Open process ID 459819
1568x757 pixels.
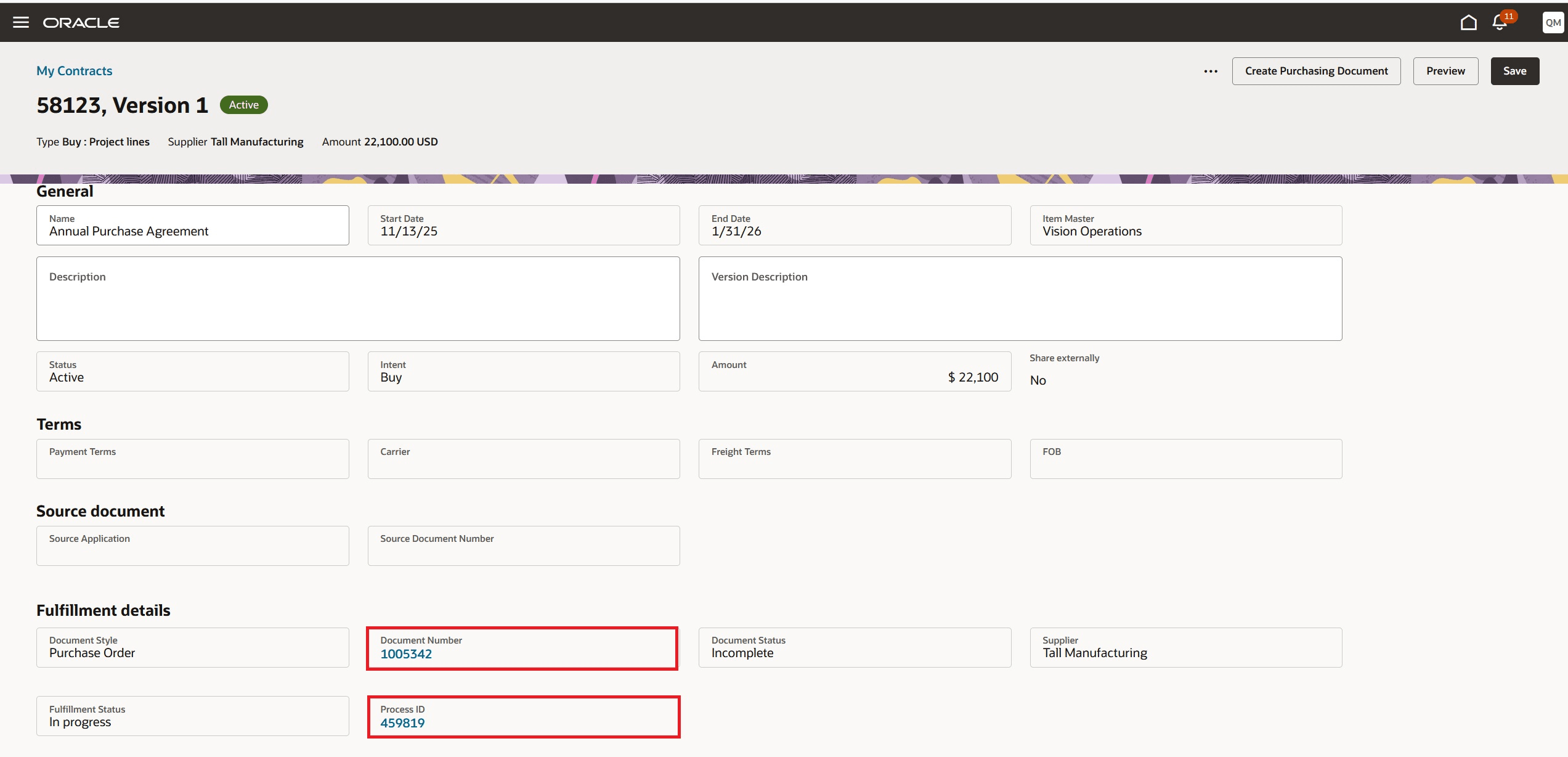coord(402,722)
